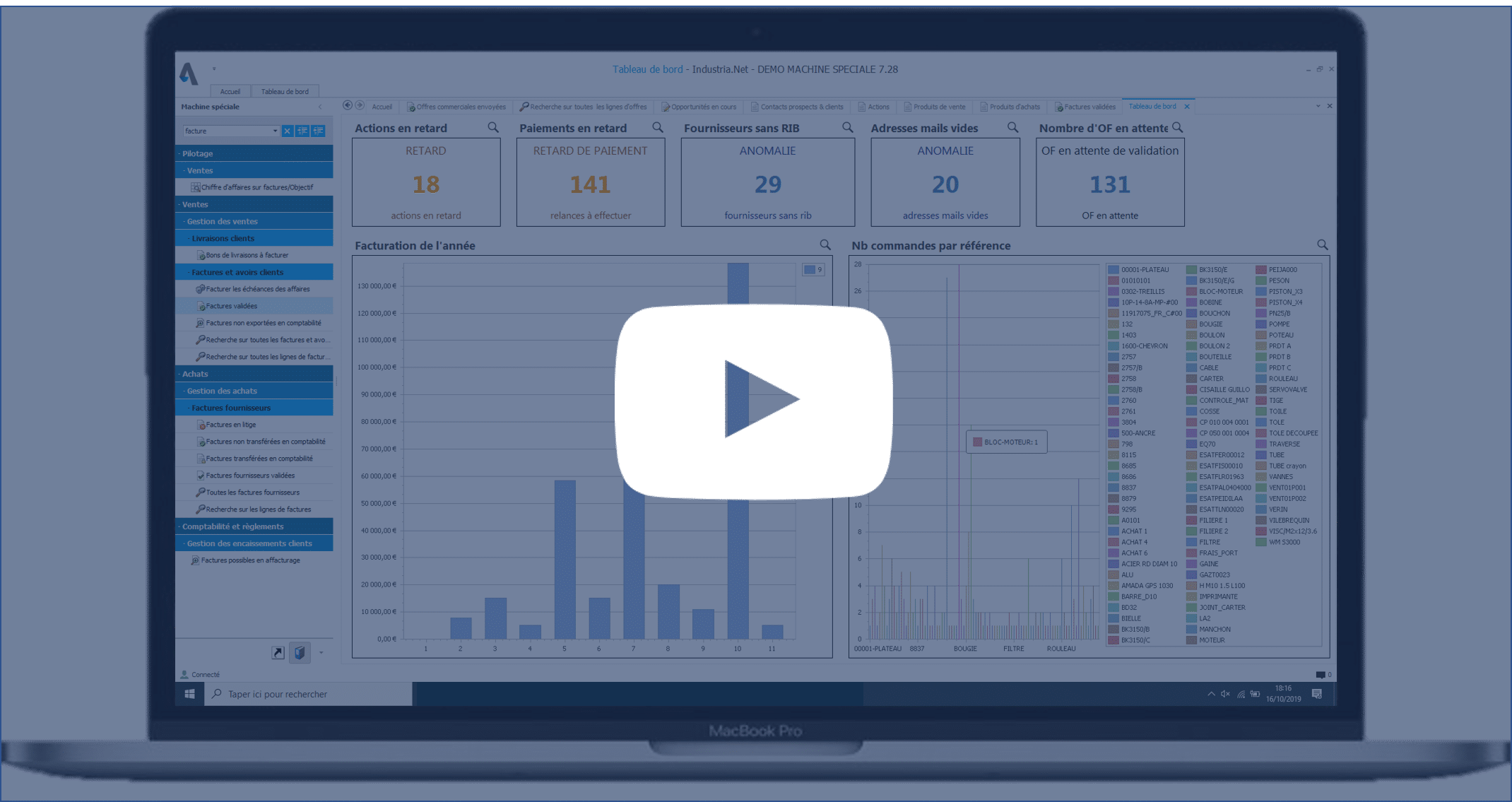Open the facture filter dropdown arrow
This screenshot has width=1512, height=802.
pos(275,131)
